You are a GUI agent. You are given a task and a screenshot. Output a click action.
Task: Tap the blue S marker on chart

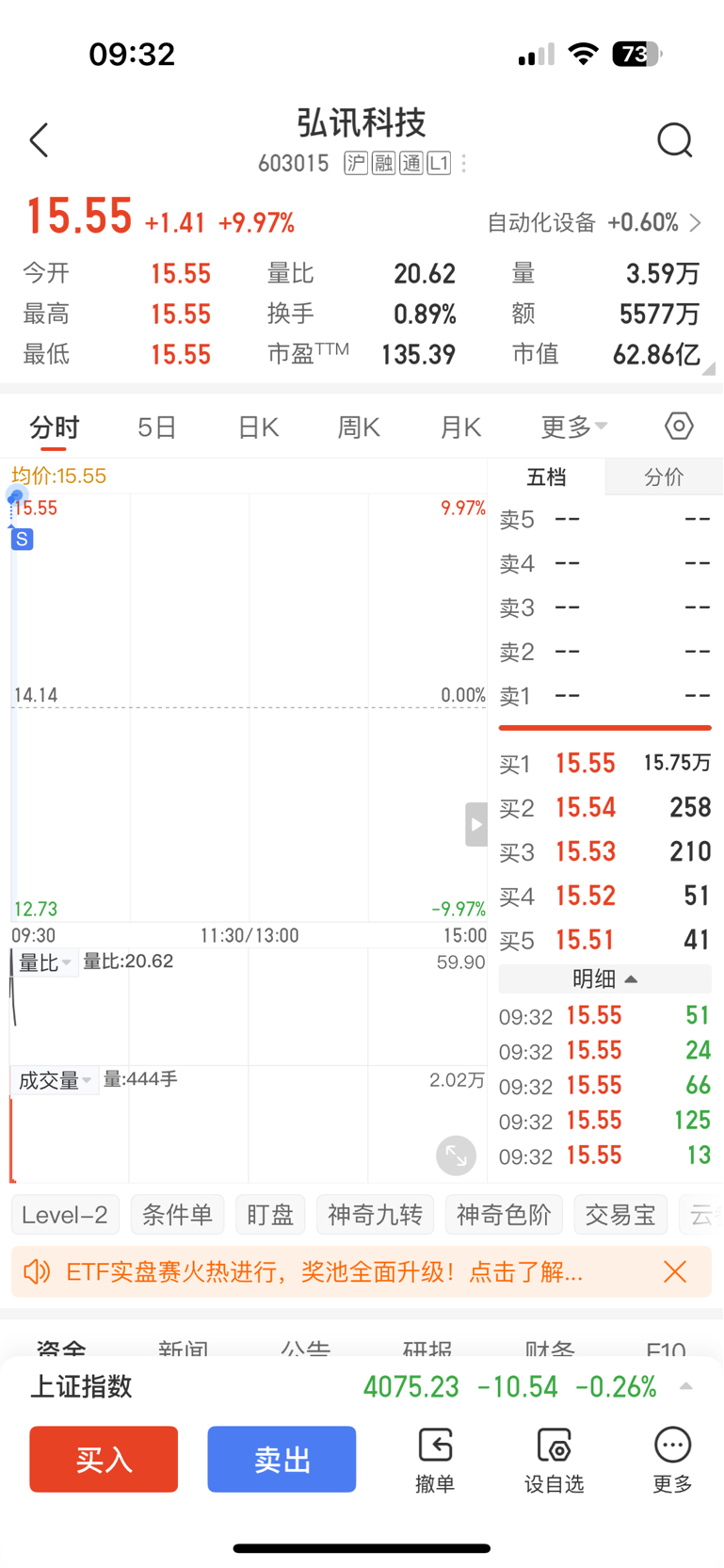tap(22, 540)
